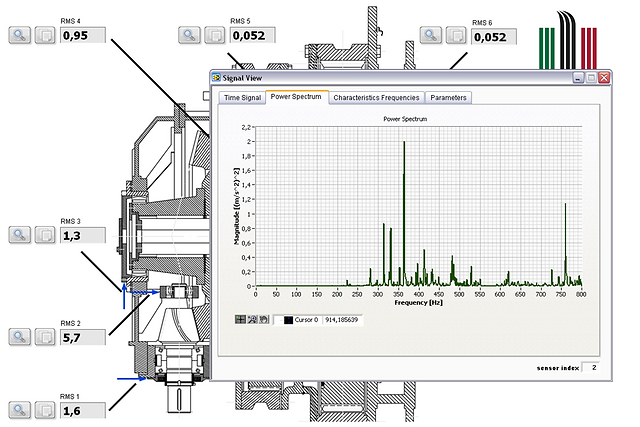Viewport: 640px width, 427px height.
Task: Click the cursor position value 914,185639
Action: click(342, 320)
